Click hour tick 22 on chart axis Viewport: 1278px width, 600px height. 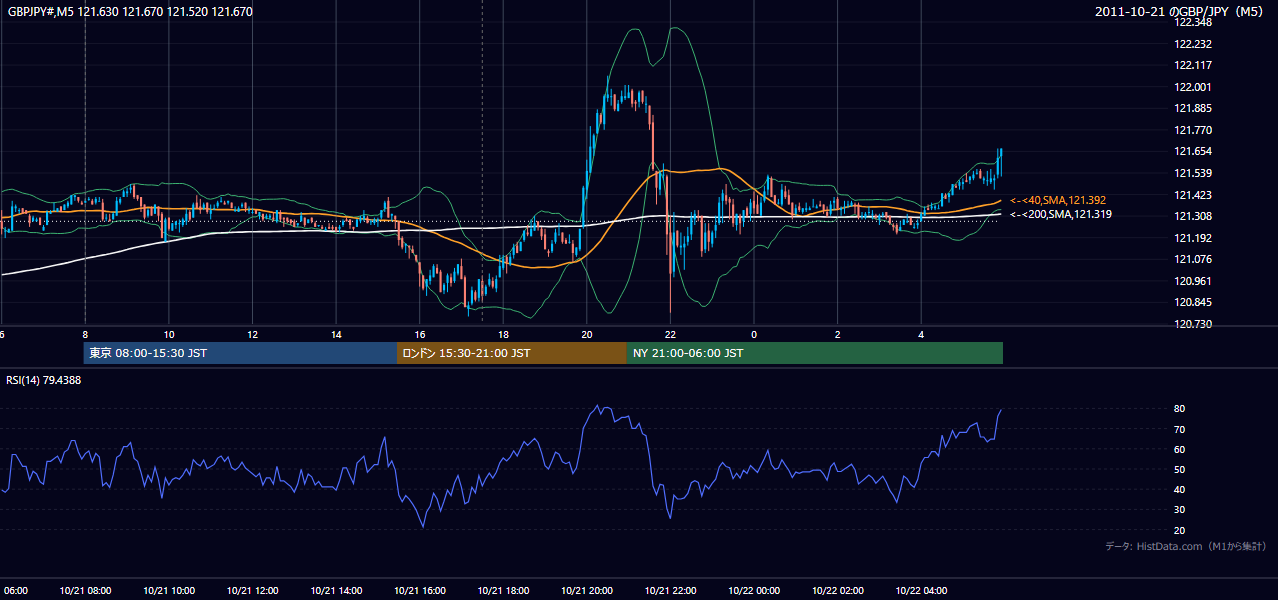click(x=670, y=335)
